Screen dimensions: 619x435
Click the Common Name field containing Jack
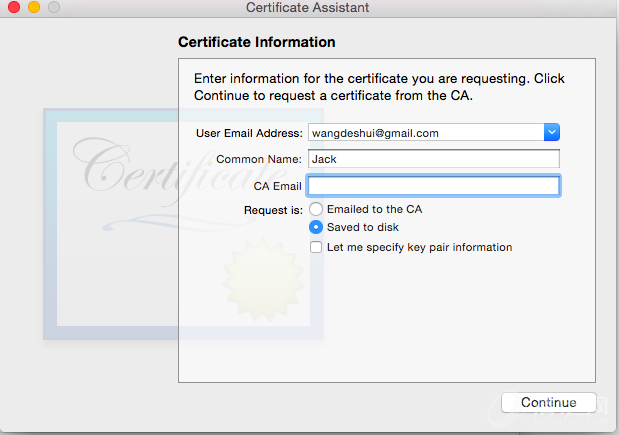(x=433, y=159)
